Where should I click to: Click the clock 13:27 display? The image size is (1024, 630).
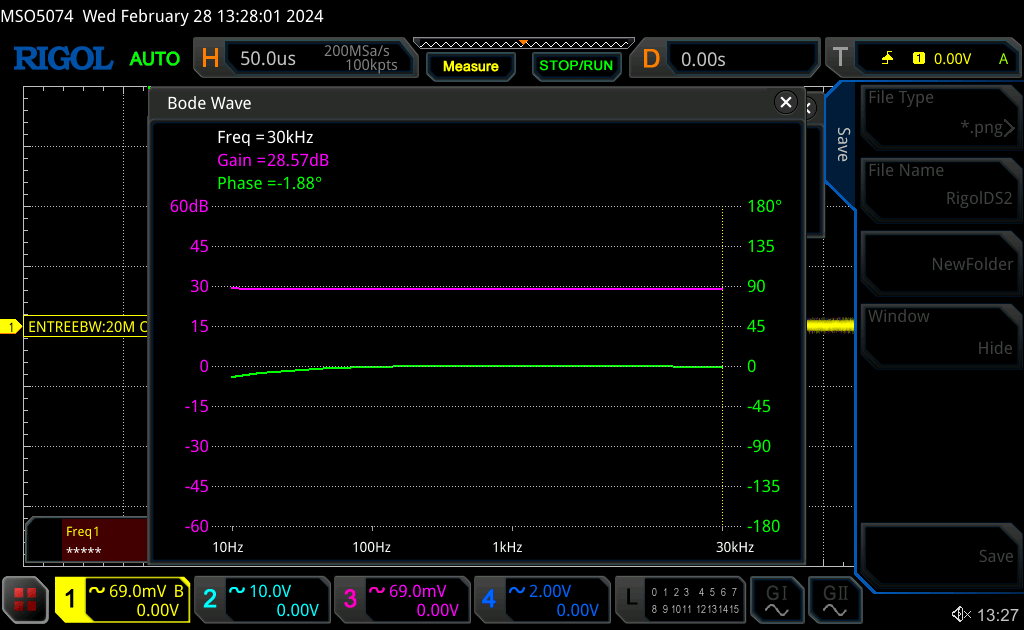998,615
